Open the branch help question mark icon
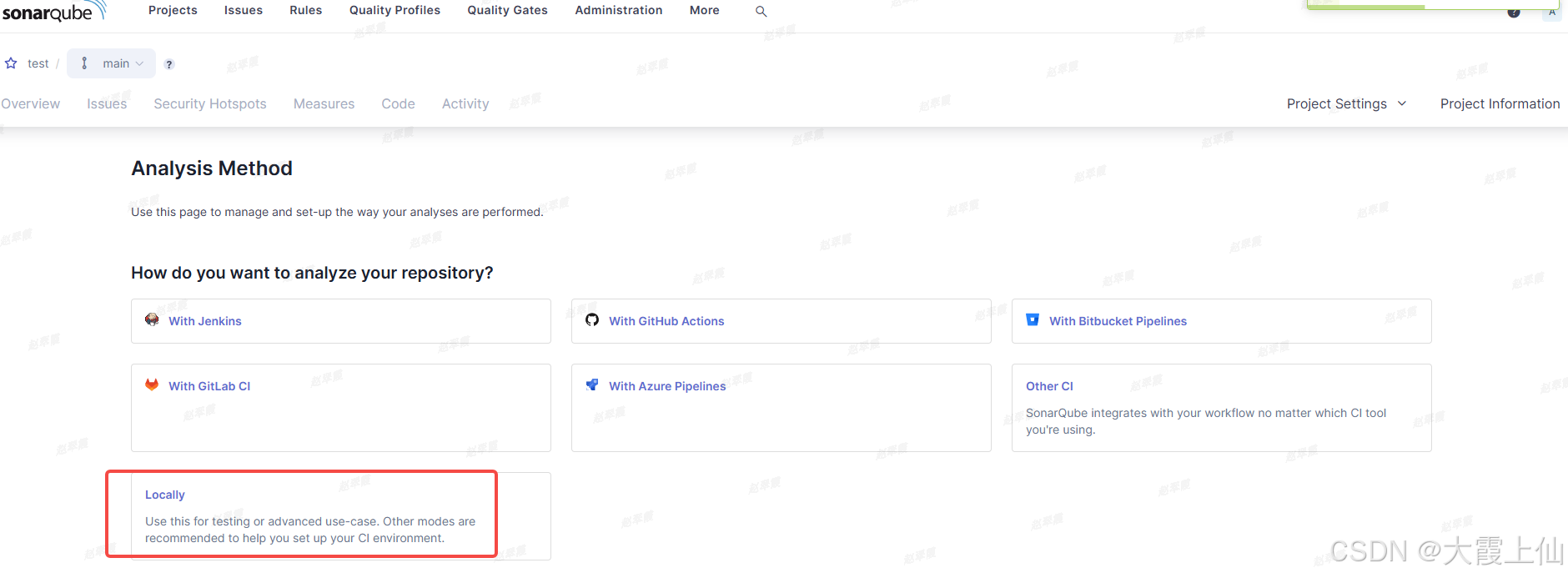Screen dimensions: 1568x578 tap(169, 64)
